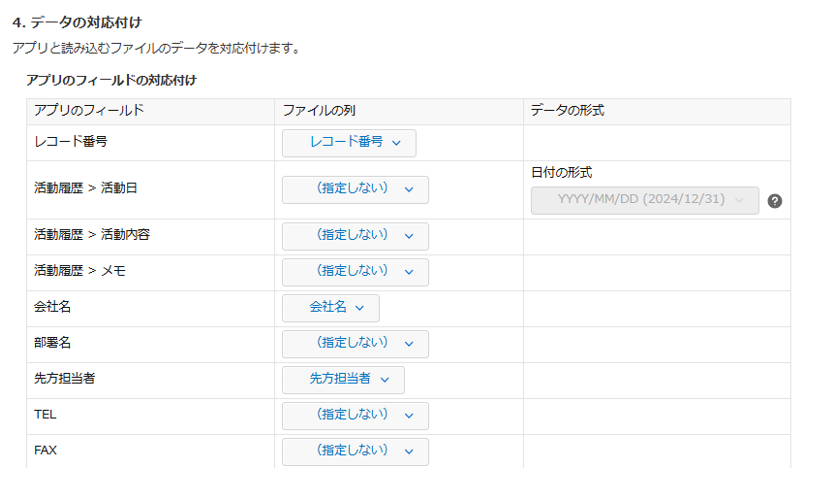
Task: Choose a file column for 活動履歴 > メモ
Action: click(355, 272)
